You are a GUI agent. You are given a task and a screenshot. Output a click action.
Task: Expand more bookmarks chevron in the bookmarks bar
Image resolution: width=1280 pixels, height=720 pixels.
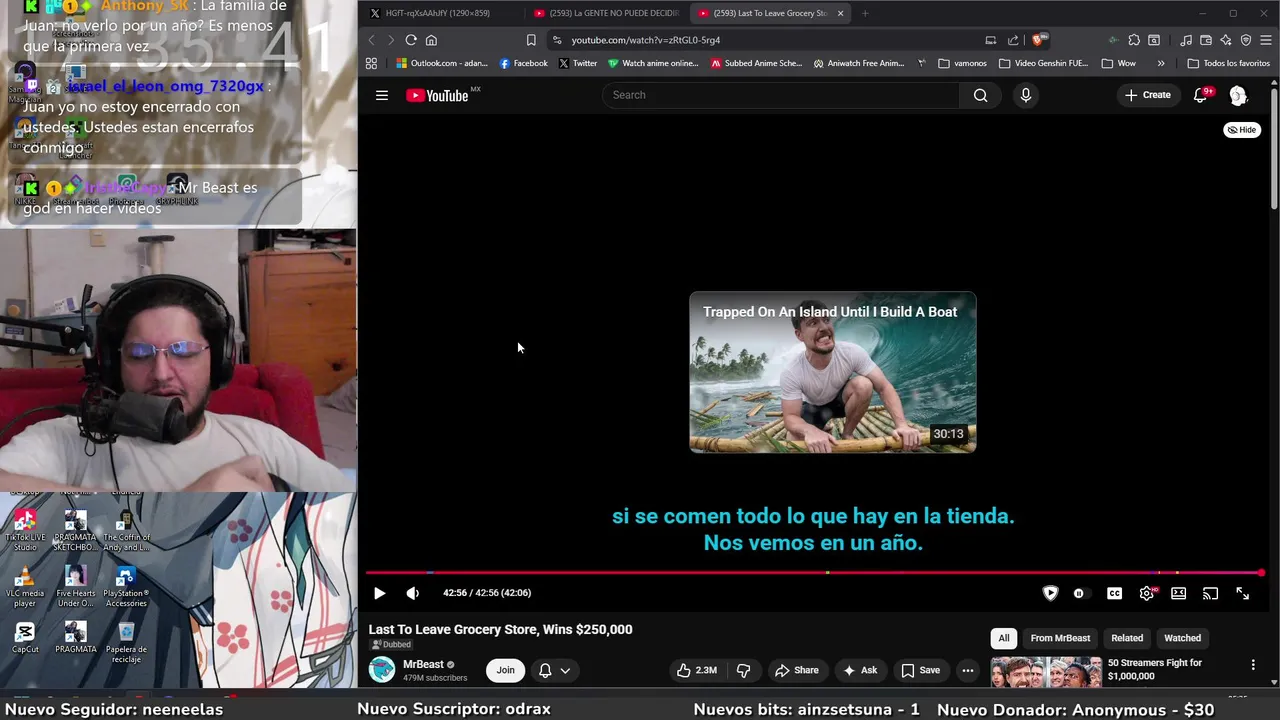click(1161, 63)
